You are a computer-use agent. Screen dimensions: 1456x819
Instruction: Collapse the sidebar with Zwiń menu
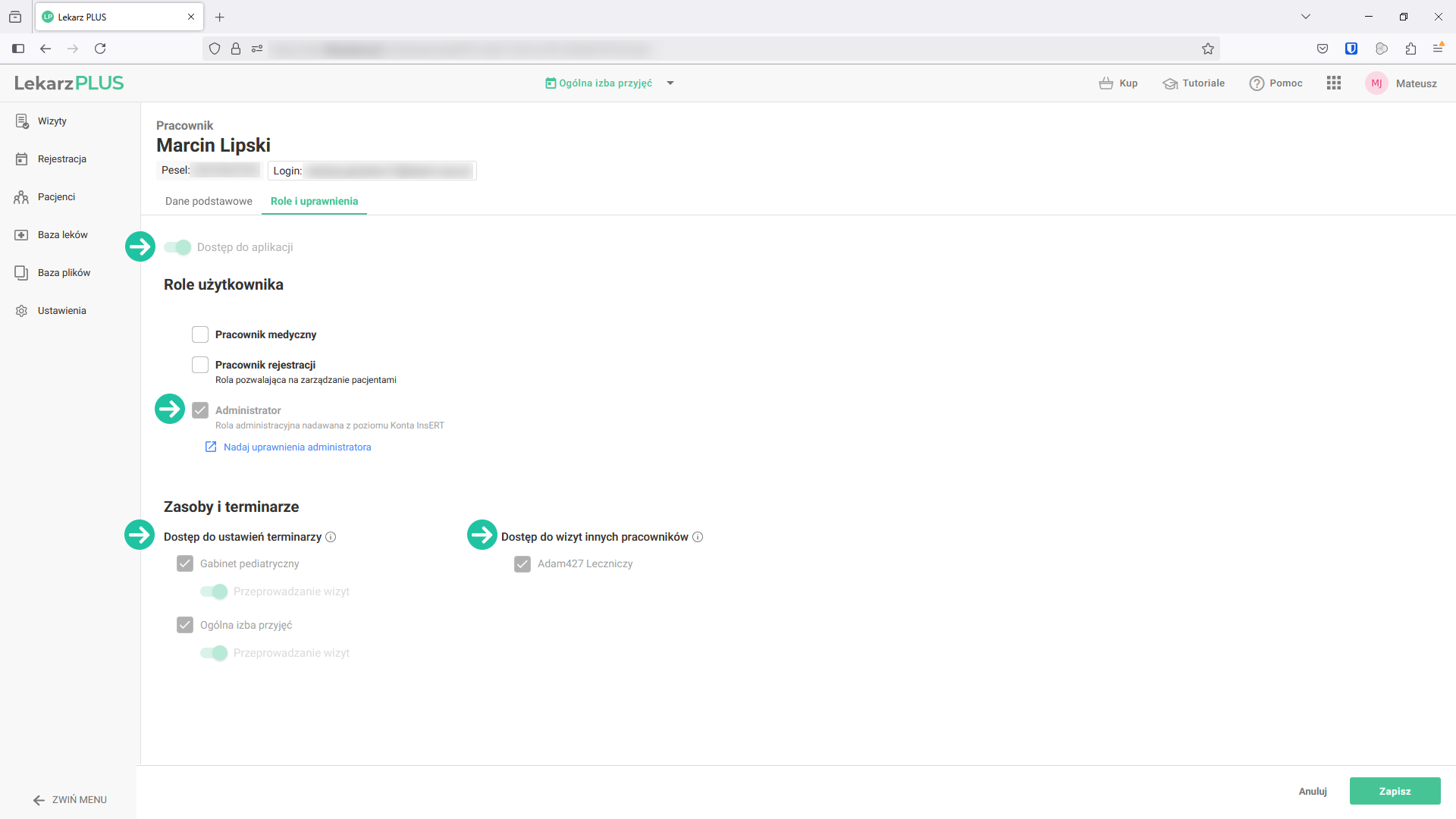(70, 800)
